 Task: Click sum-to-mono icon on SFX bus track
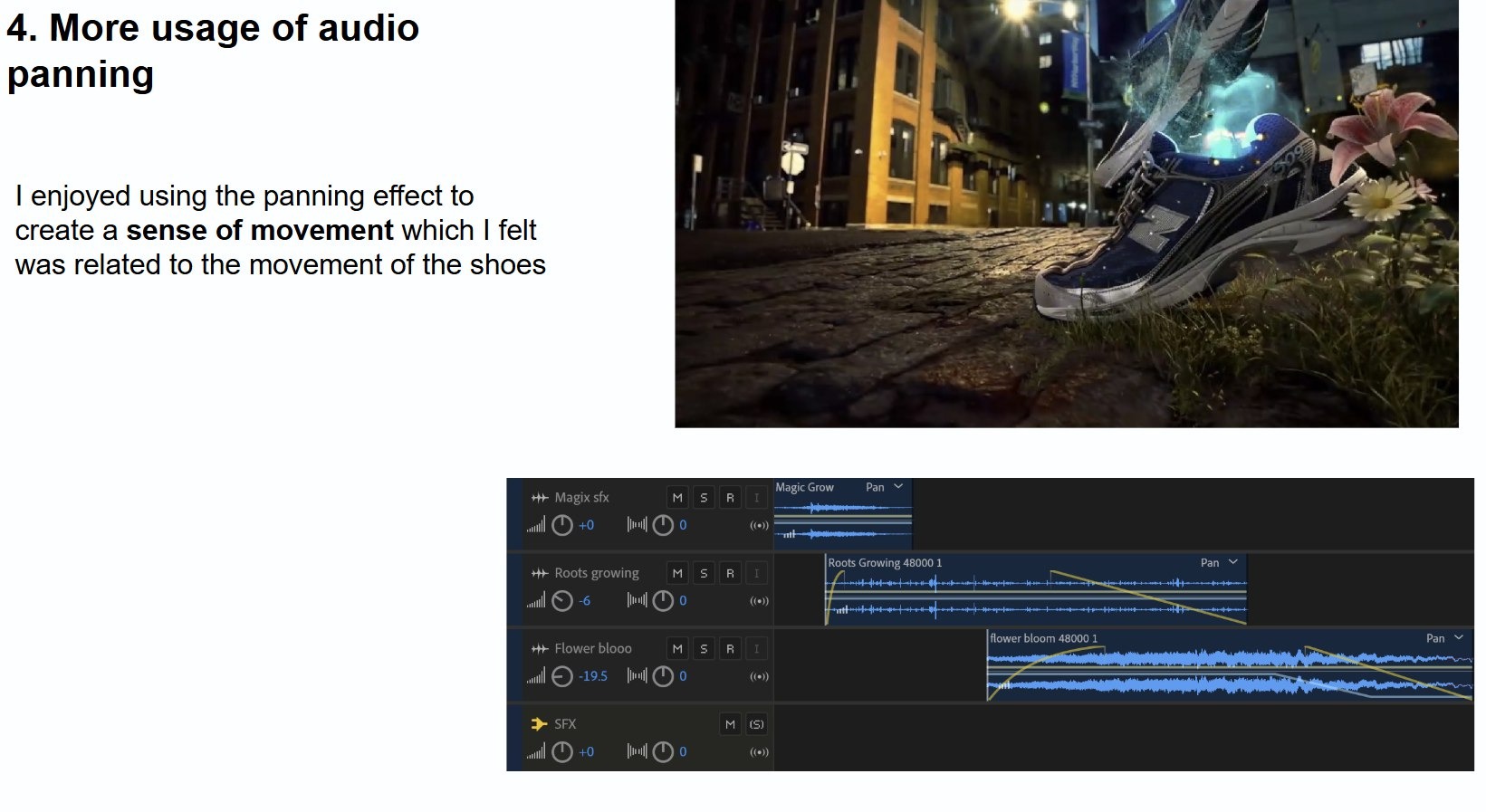coord(759,752)
